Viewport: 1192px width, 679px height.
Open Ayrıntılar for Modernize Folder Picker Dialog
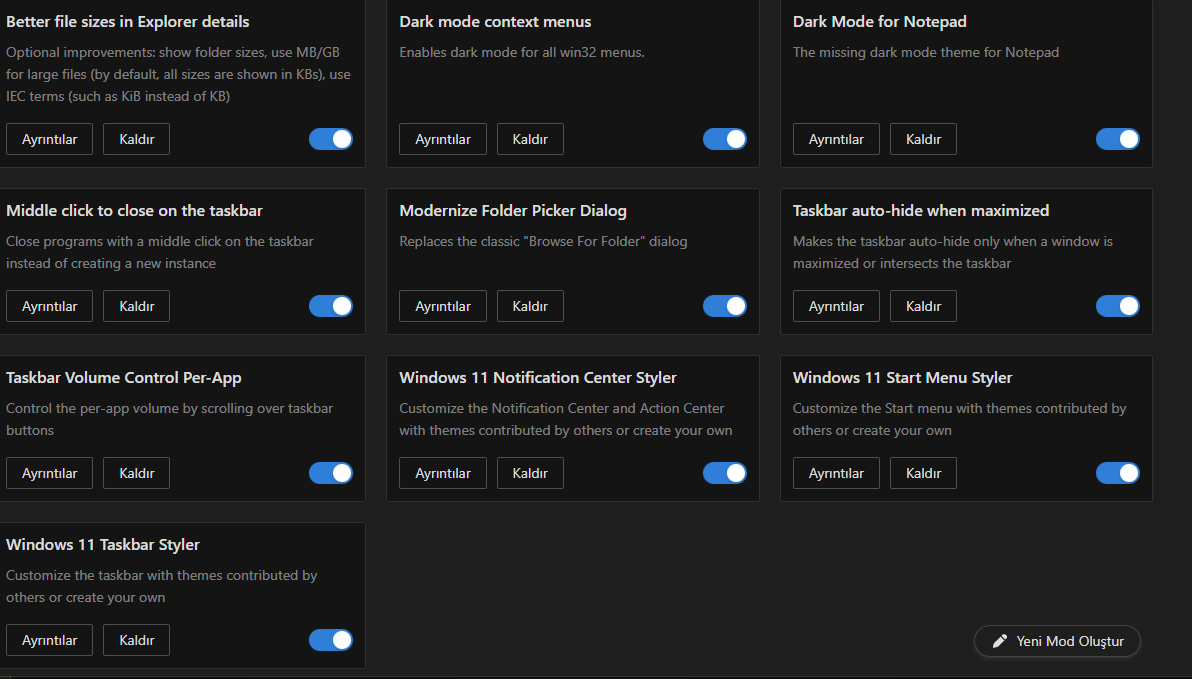point(442,306)
